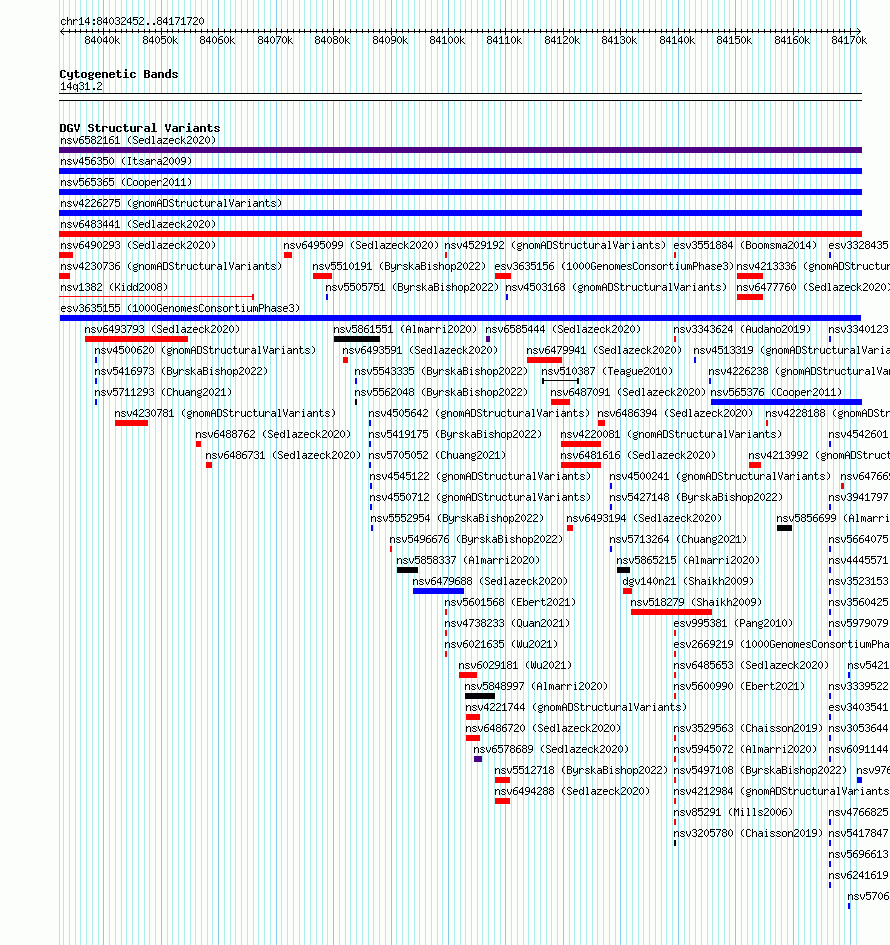Viewport: 890px width, 945px height.
Task: Select esv3551884 (Boomsma2014) label
Action: 745,246
